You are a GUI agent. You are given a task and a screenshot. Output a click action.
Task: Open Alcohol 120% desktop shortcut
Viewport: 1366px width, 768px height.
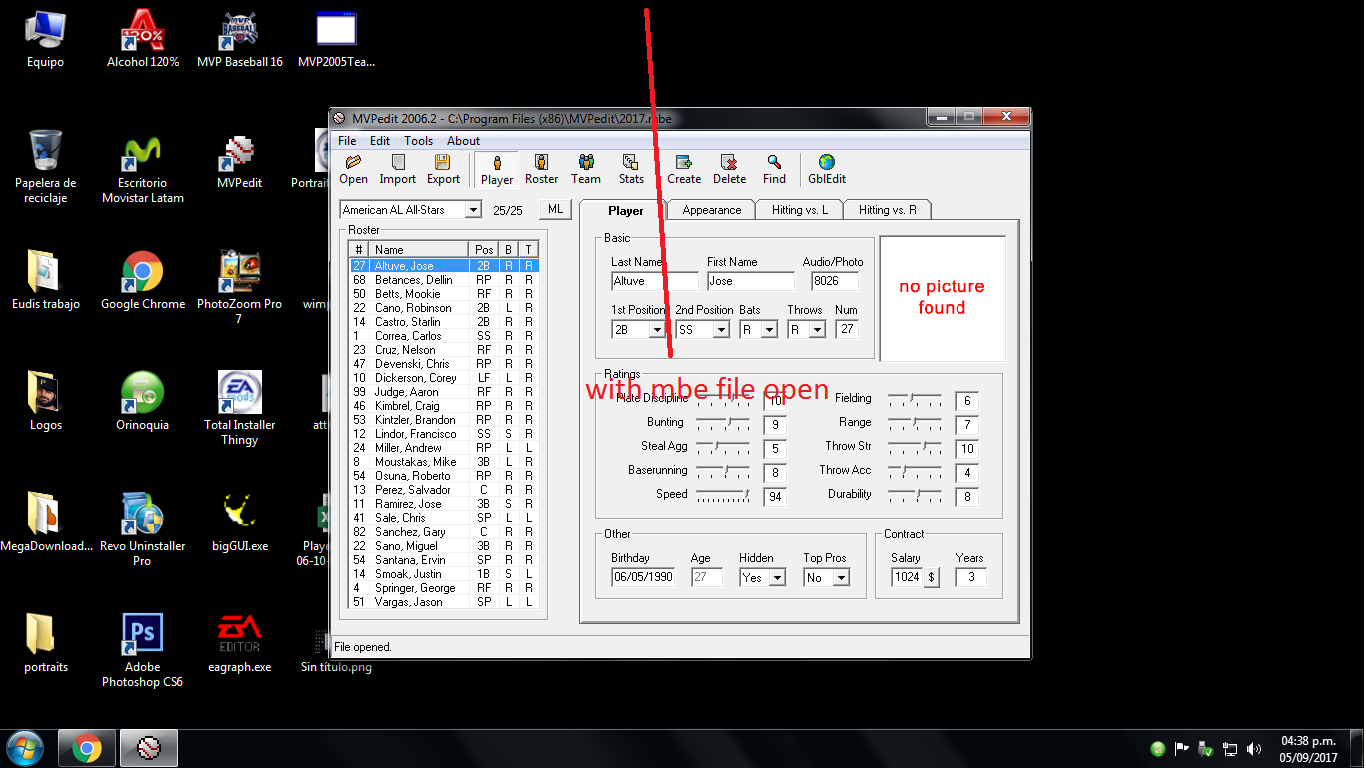[x=143, y=39]
